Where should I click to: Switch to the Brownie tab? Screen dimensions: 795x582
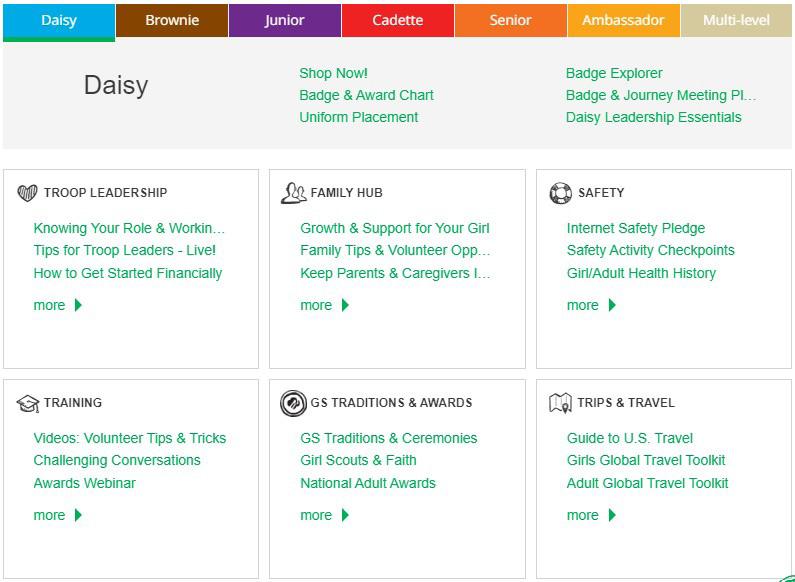(172, 20)
